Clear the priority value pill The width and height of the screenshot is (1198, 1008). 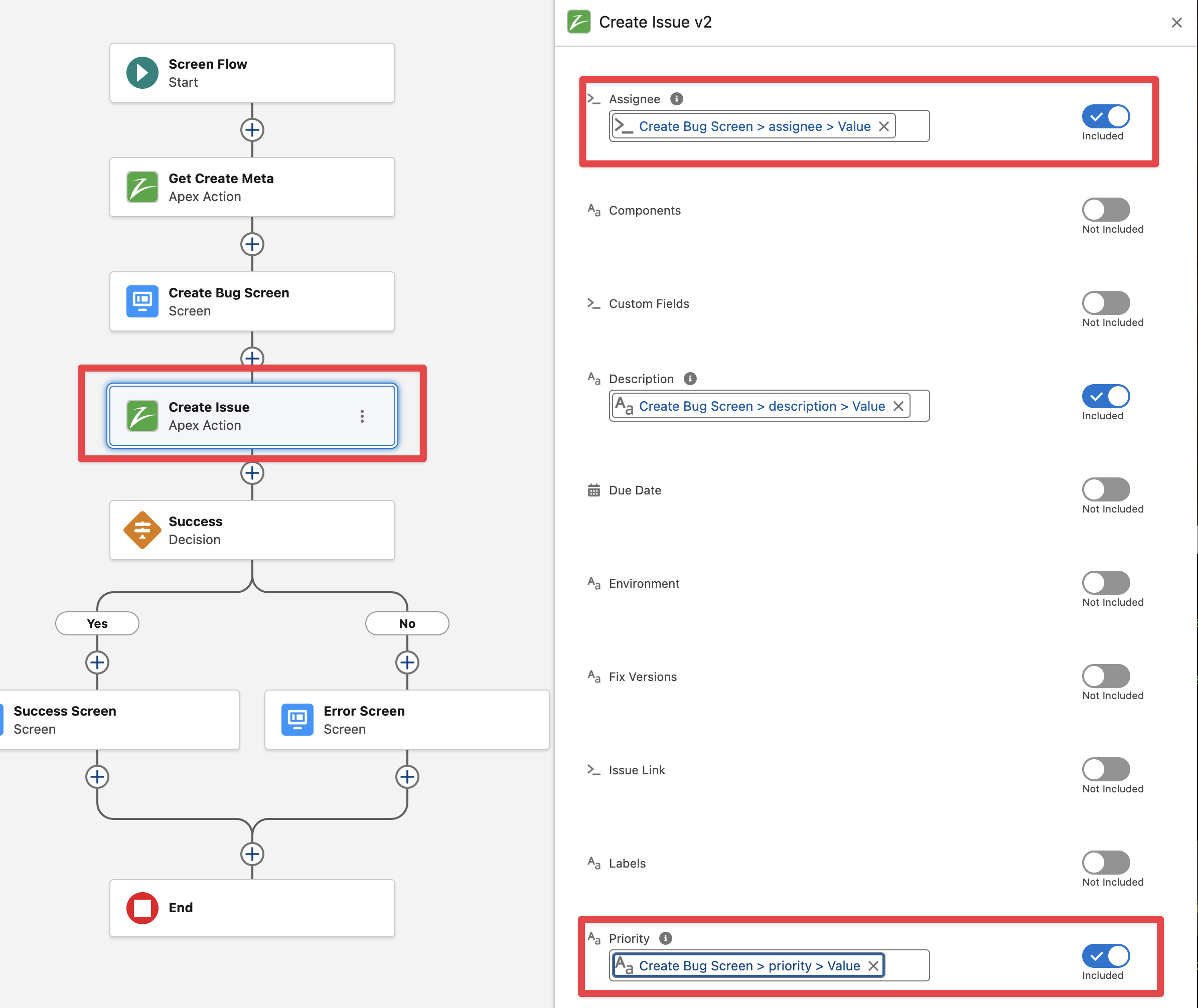coord(873,966)
